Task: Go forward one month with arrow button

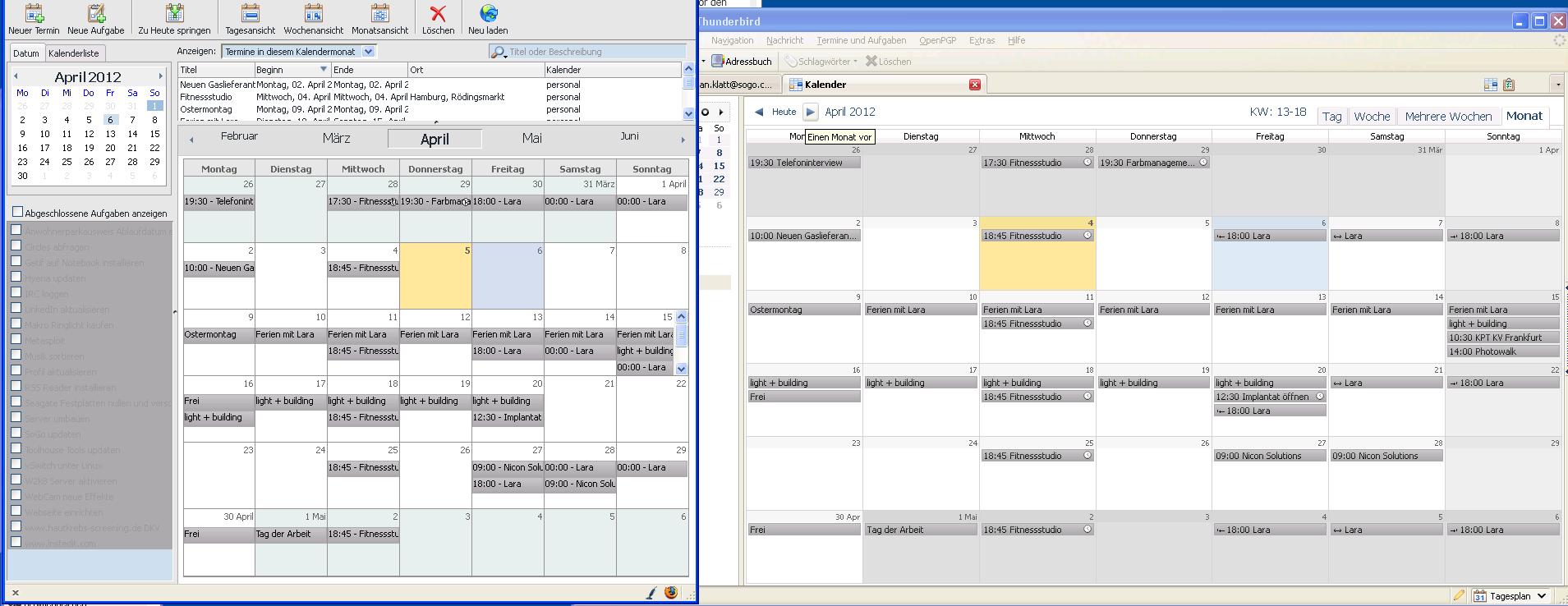Action: [810, 112]
